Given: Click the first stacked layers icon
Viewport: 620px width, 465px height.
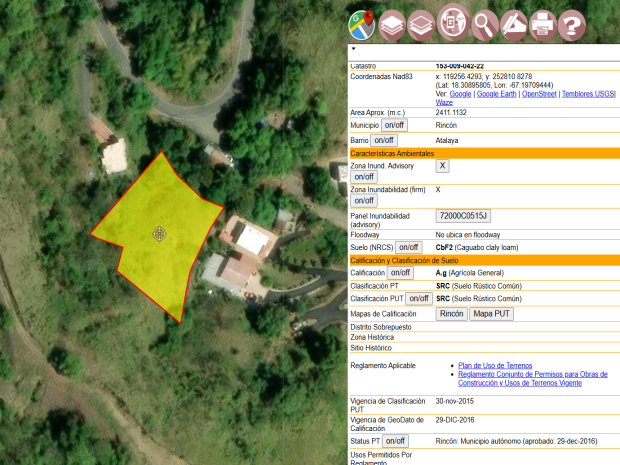Looking at the screenshot, I should click(x=392, y=22).
